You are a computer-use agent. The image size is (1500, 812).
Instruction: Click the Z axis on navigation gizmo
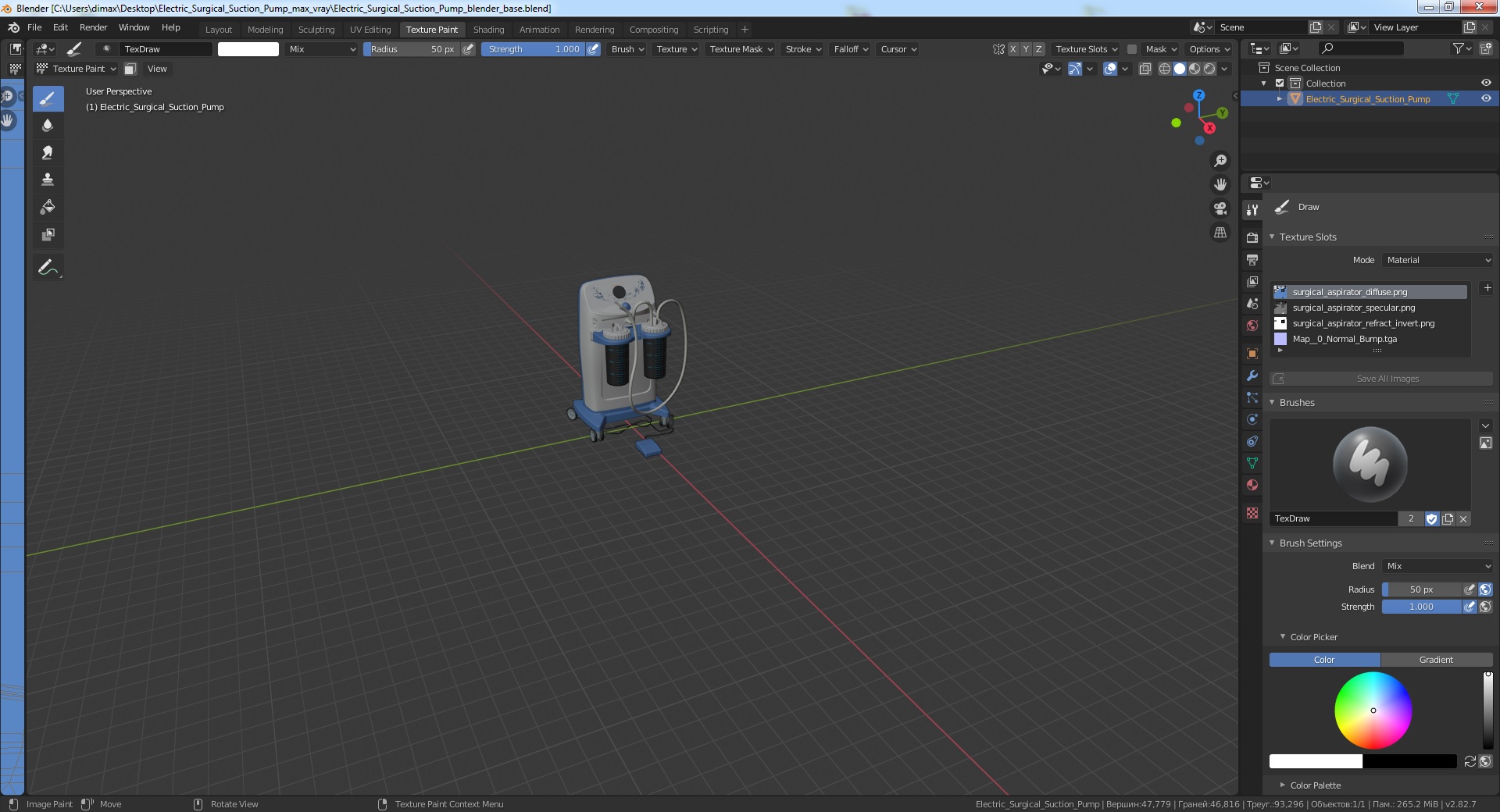point(1198,95)
